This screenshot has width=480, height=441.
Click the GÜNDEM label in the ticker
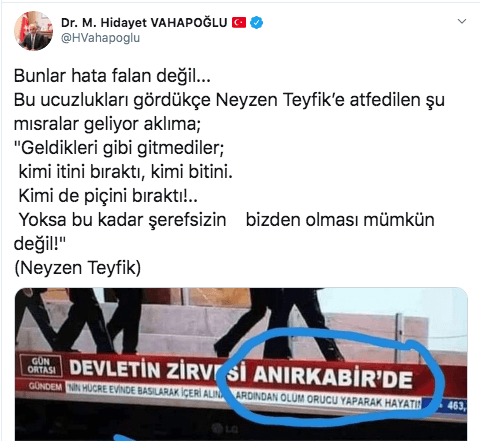coord(46,387)
